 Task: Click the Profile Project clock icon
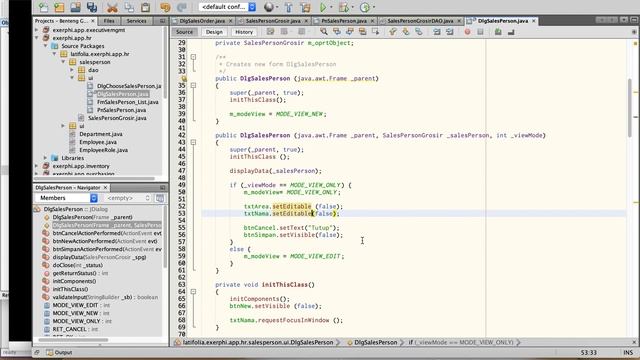(365, 7)
